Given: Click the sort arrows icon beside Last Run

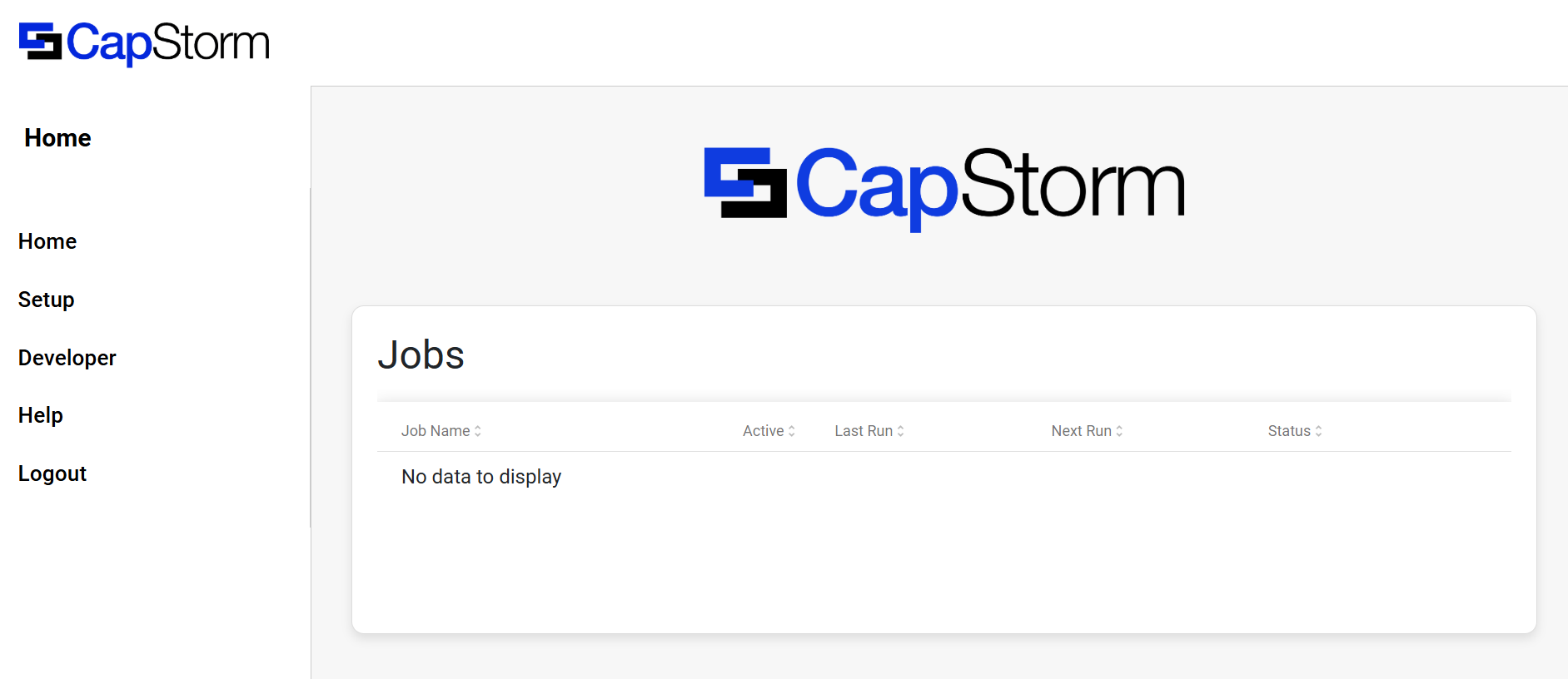Looking at the screenshot, I should pos(901,431).
